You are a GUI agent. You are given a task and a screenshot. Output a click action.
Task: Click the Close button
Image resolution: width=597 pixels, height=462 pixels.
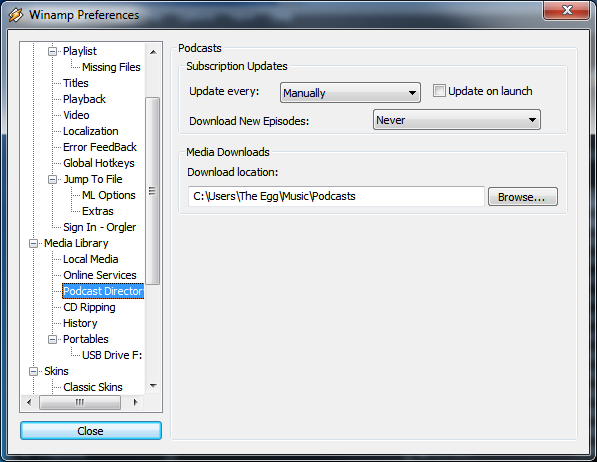[x=91, y=431]
